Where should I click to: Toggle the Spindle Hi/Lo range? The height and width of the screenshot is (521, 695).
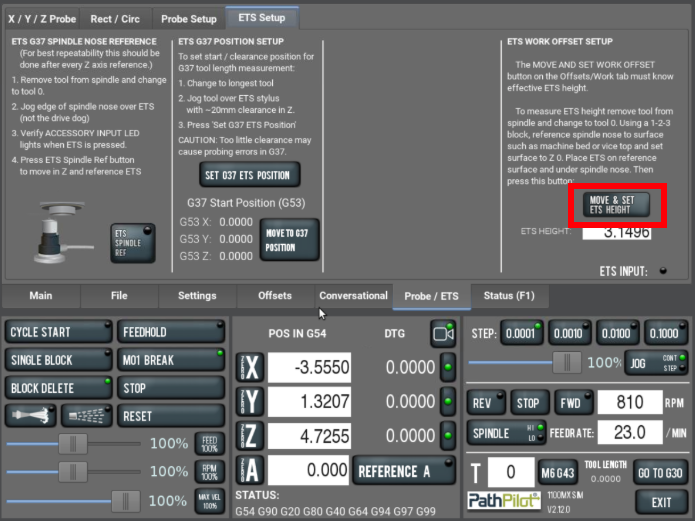[505, 433]
